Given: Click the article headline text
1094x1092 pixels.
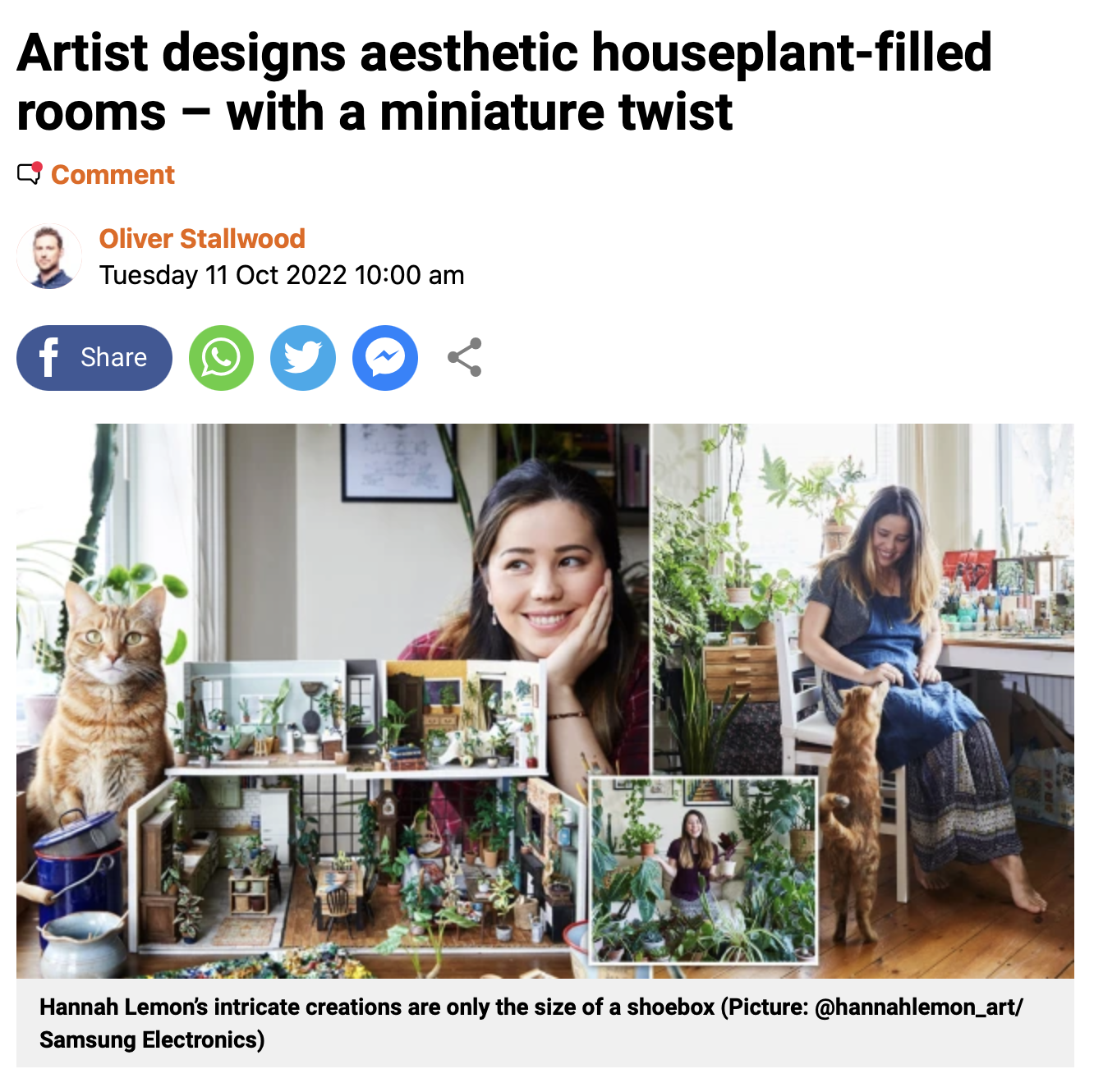Looking at the screenshot, I should pos(504,81).
